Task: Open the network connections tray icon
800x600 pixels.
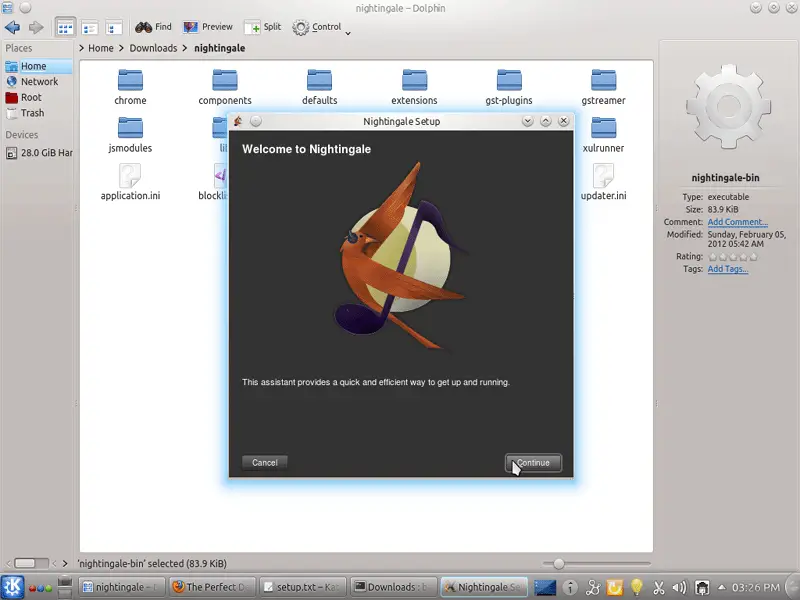Action: tap(593, 588)
